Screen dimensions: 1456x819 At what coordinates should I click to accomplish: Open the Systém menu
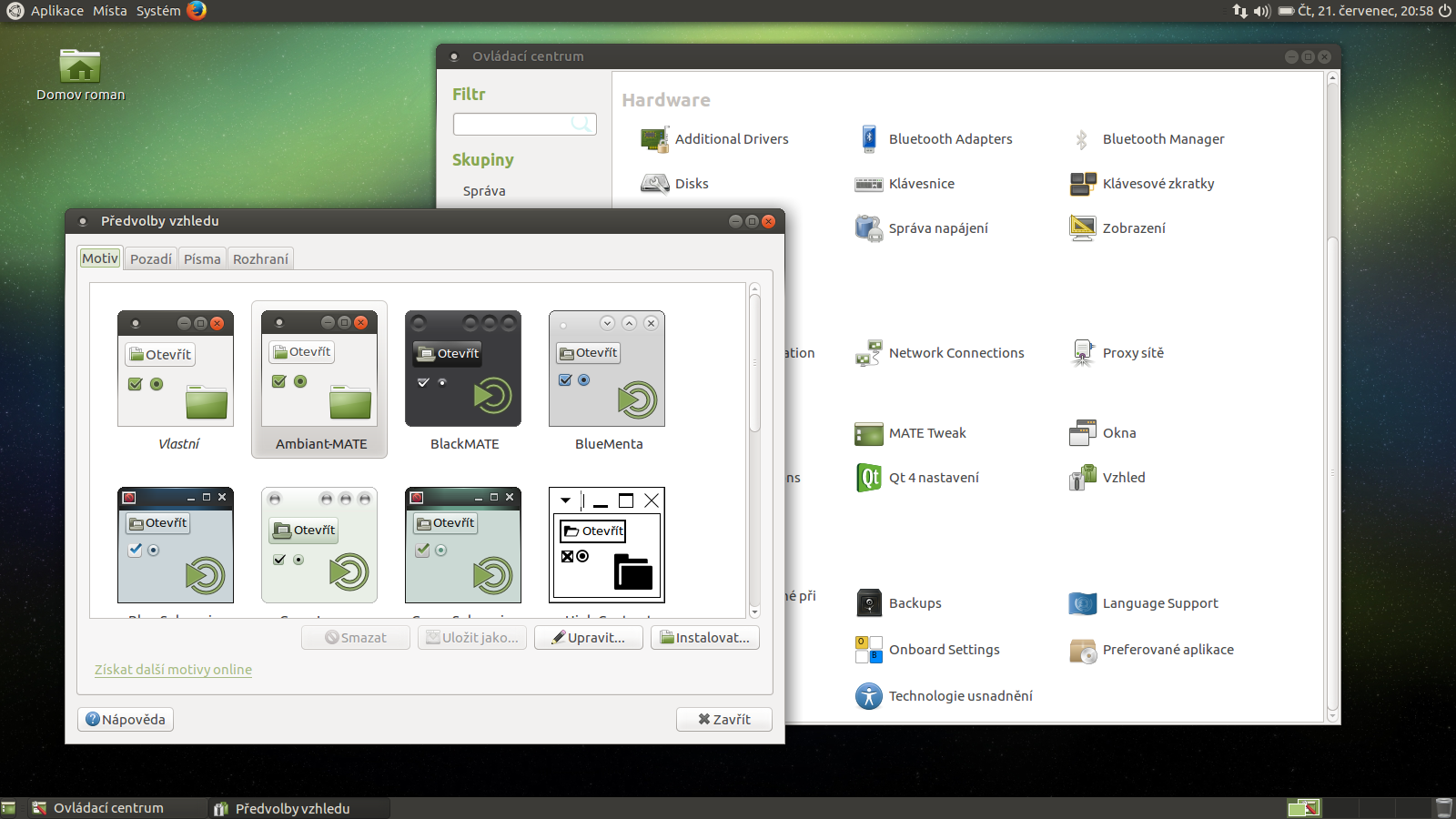(x=157, y=11)
